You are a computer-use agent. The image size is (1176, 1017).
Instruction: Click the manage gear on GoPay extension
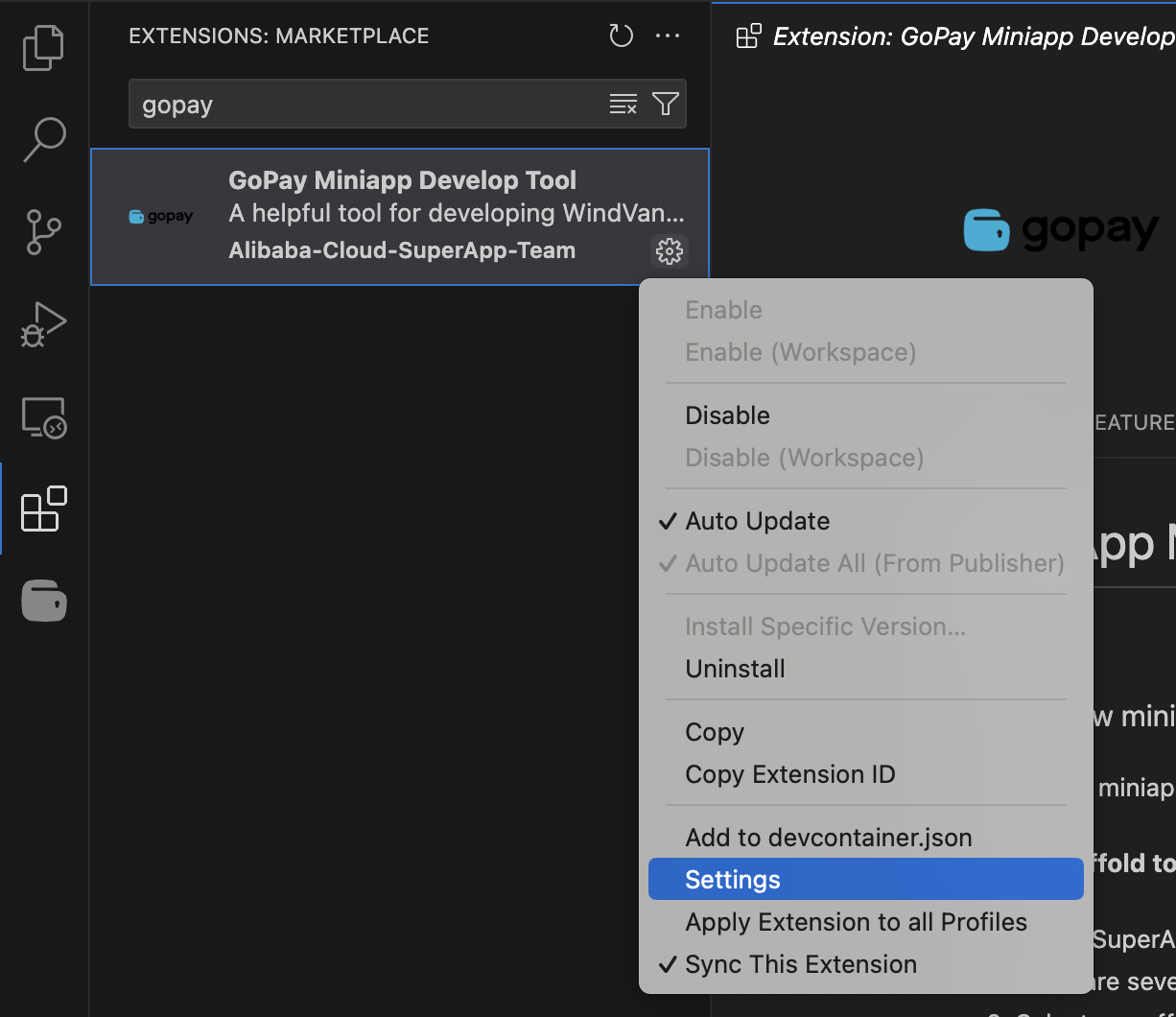670,251
